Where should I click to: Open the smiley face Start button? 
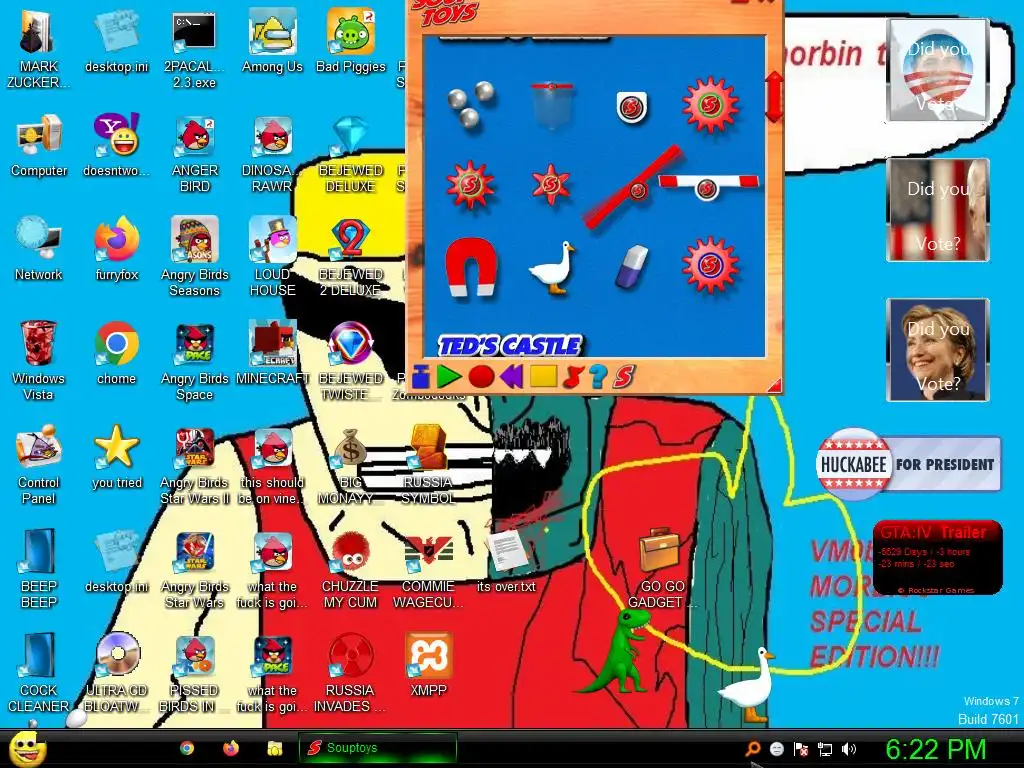(x=27, y=748)
